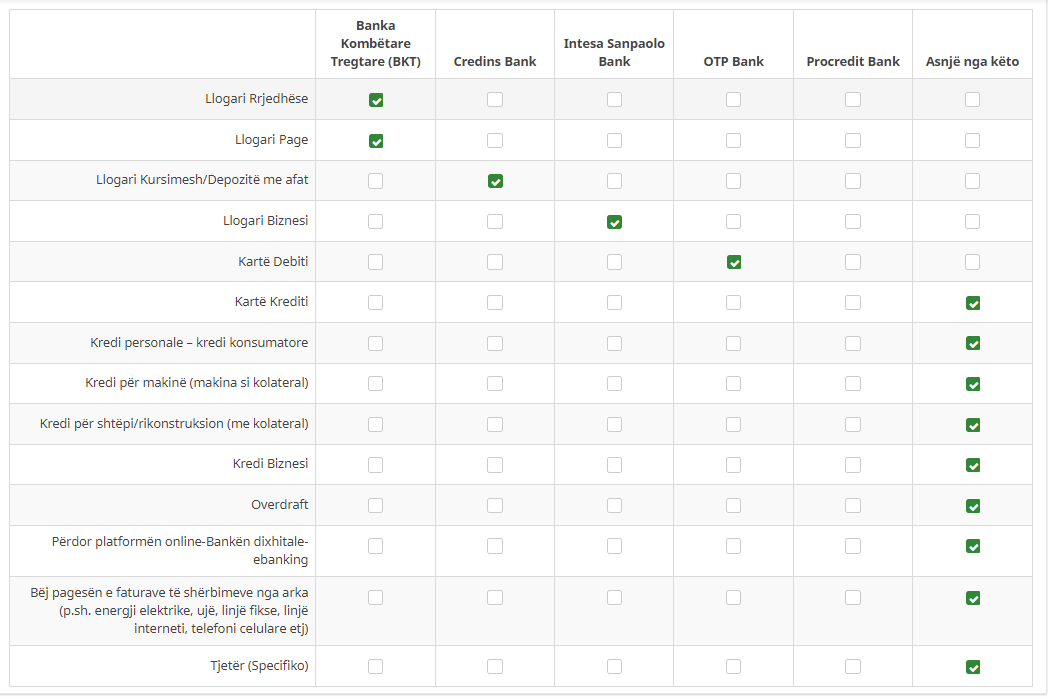The width and height of the screenshot is (1048, 699).
Task: Select Procredit Bank for Kartë Krediti
Action: [853, 303]
